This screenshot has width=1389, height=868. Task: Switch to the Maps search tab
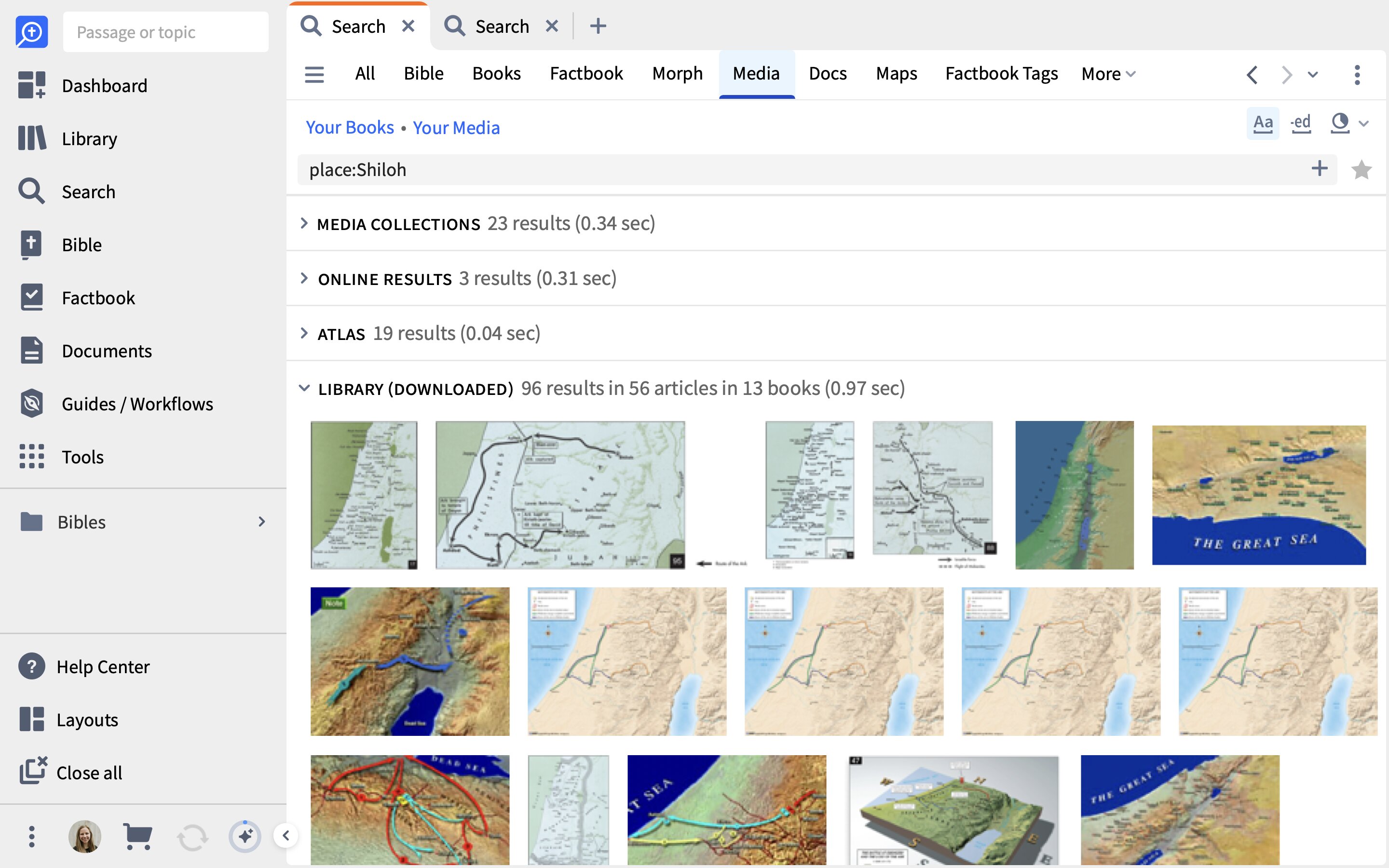897,73
